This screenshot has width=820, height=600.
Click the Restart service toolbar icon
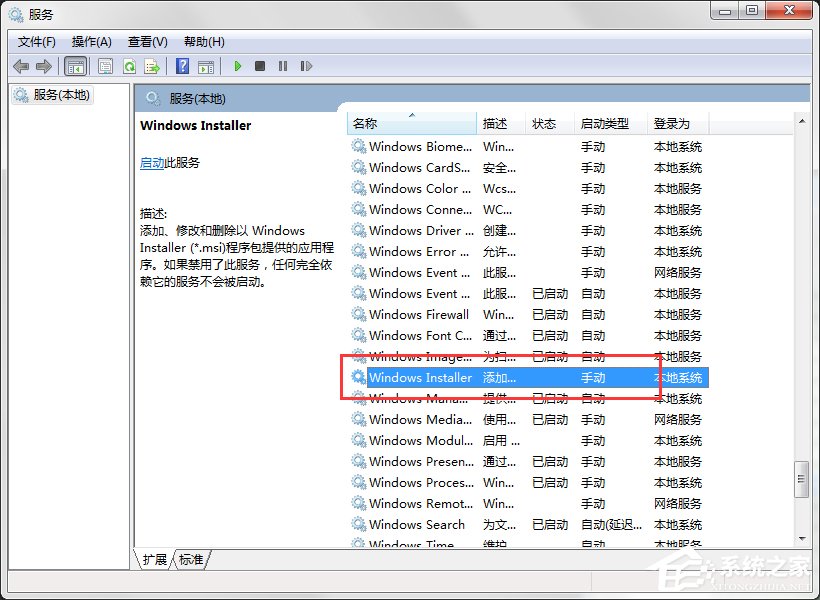tap(307, 66)
